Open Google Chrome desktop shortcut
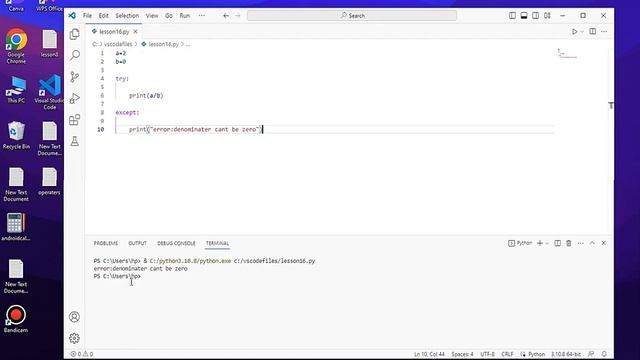The image size is (640, 360). click(16, 46)
